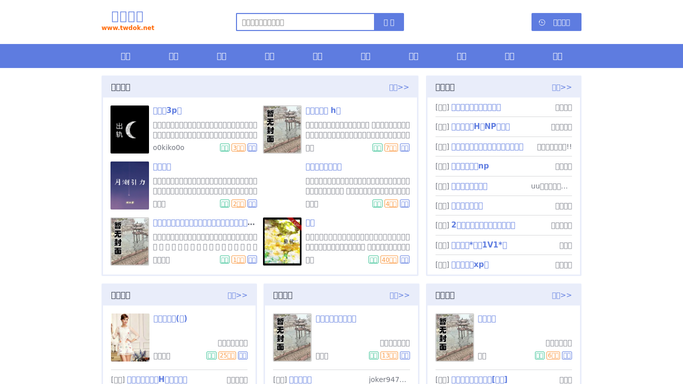Select the first category in the blue navigation bar
This screenshot has height=384, width=683.
[125, 56]
